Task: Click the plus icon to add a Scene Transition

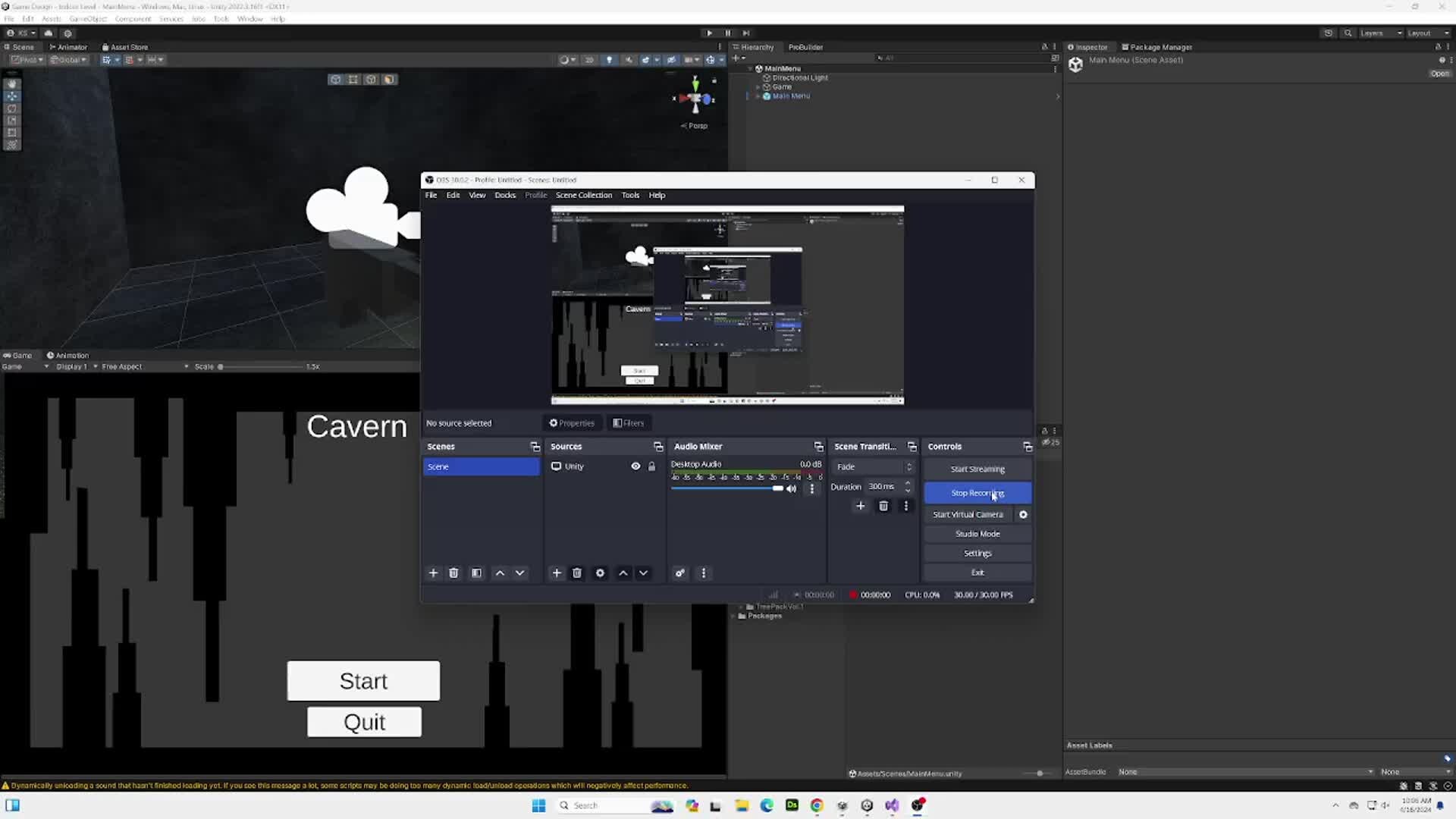Action: click(861, 506)
